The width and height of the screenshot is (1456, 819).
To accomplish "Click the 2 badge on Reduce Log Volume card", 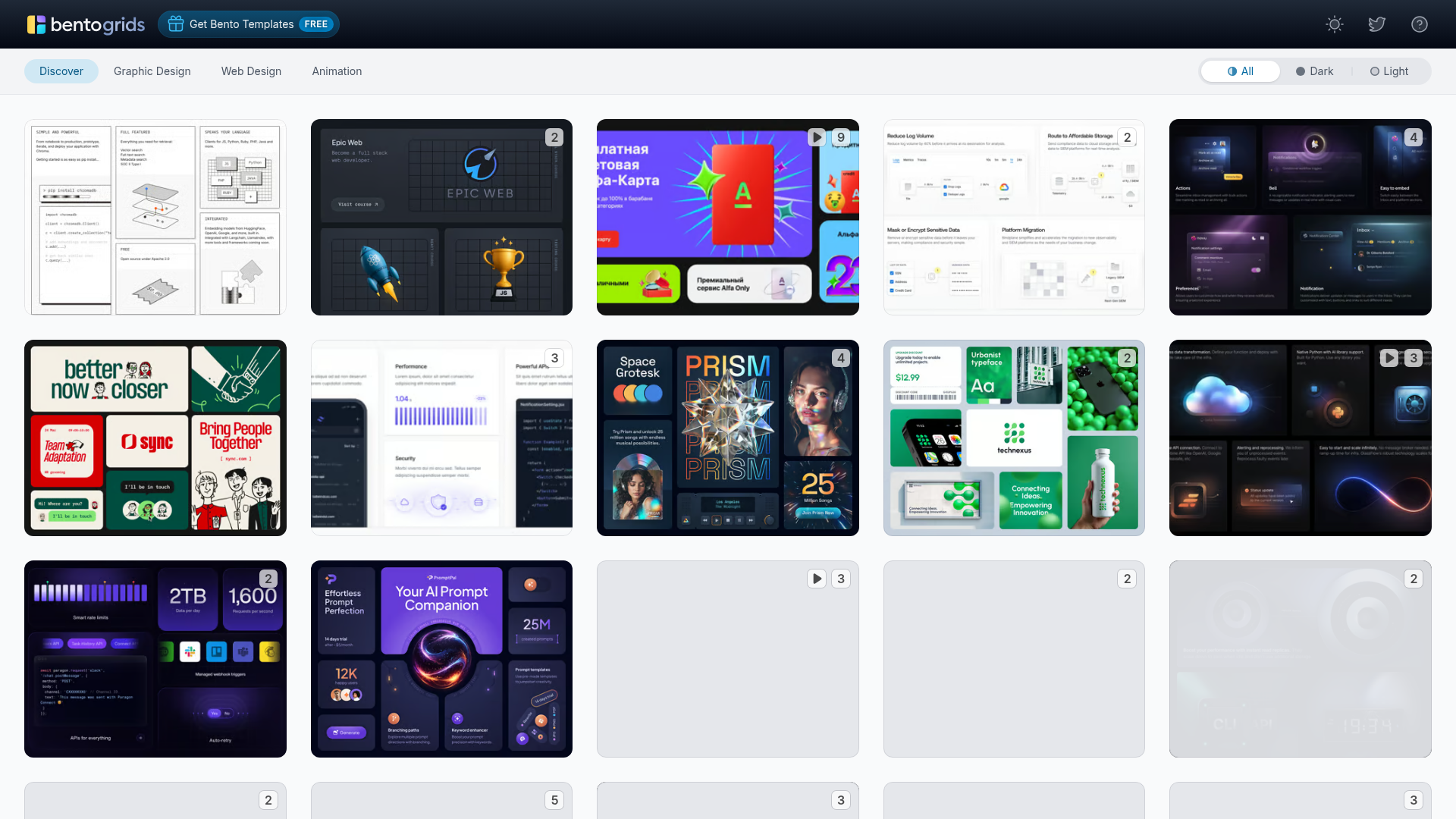I will [x=1128, y=137].
